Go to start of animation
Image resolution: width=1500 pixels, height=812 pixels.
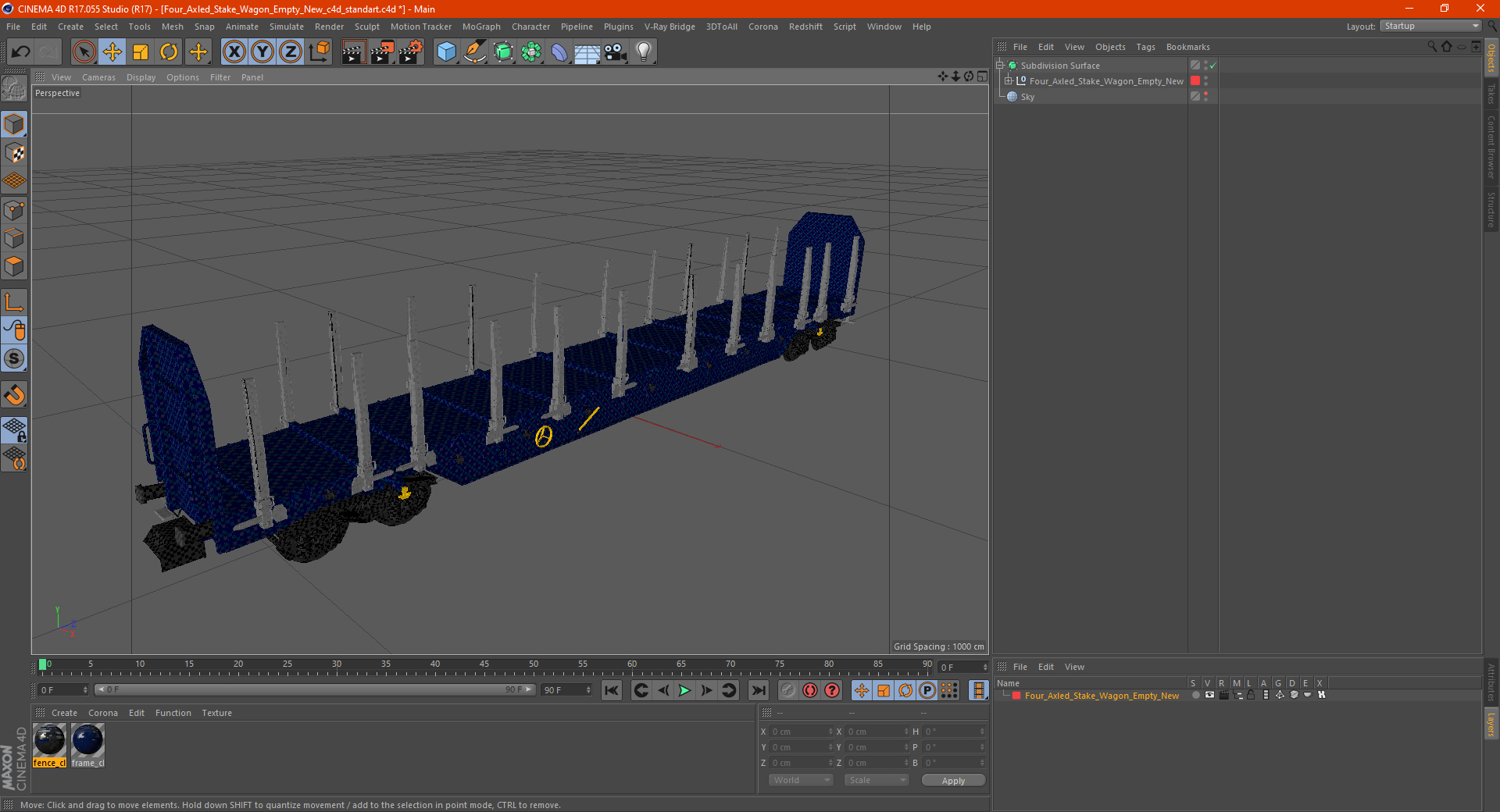coord(612,690)
